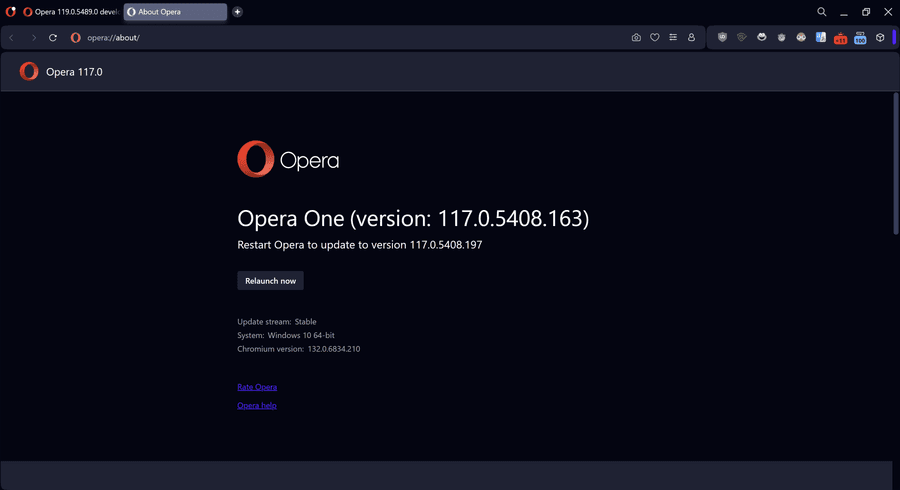Open the grey cat-face extension icon
The width and height of the screenshot is (900, 490).
[x=781, y=37]
